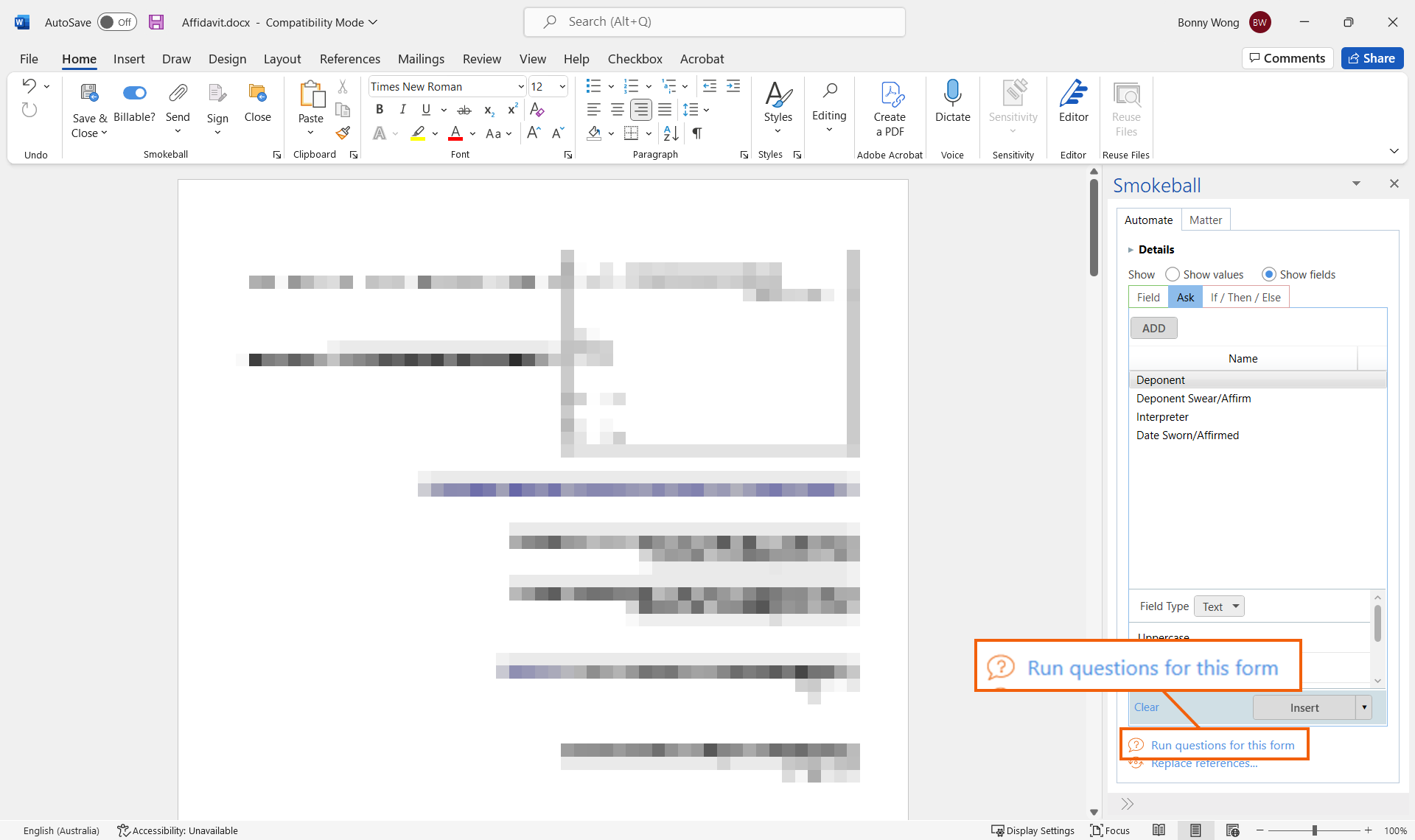Click Run questions for this form link
Viewport: 1415px width, 840px height.
click(1223, 746)
